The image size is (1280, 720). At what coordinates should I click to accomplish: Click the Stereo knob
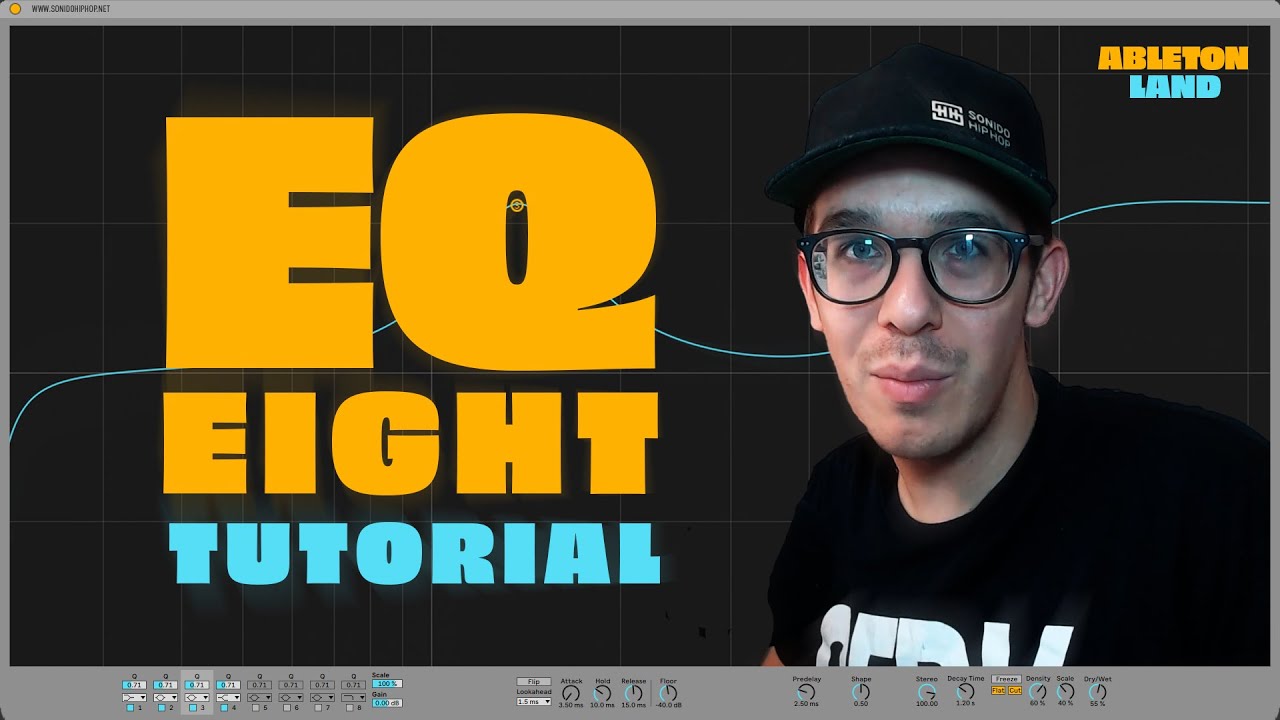pos(927,691)
